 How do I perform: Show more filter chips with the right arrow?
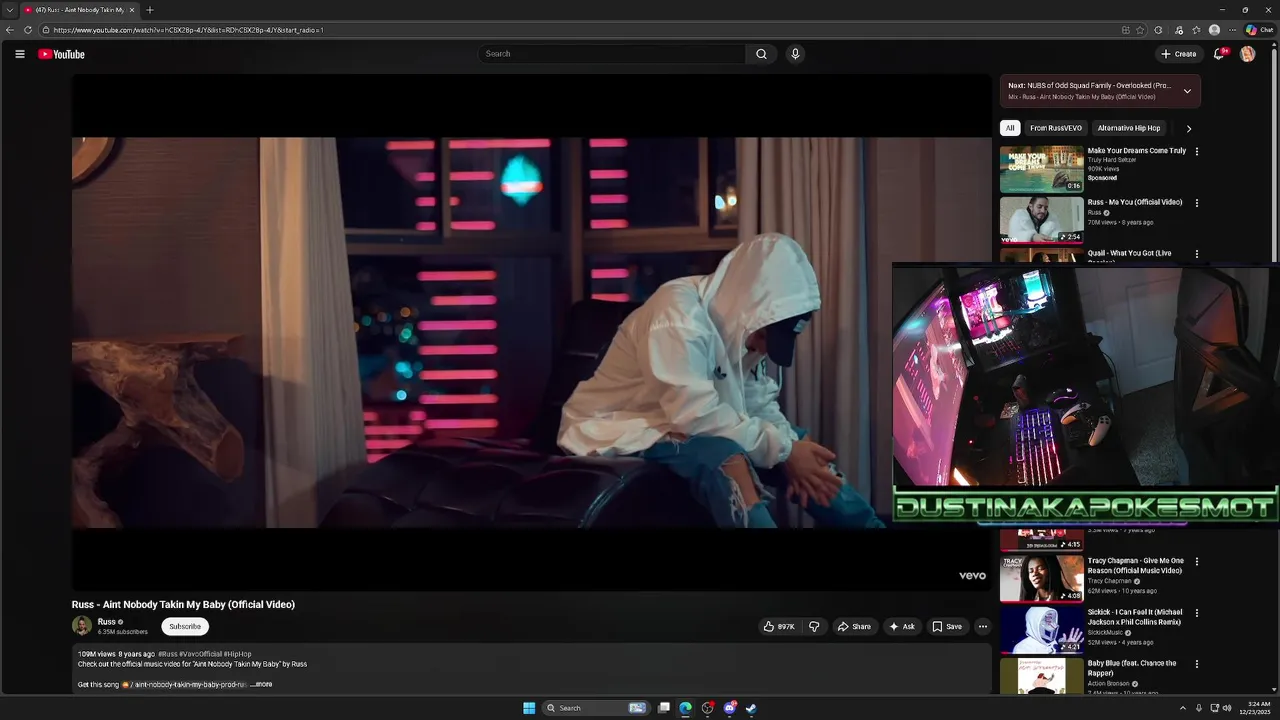coord(1189,128)
